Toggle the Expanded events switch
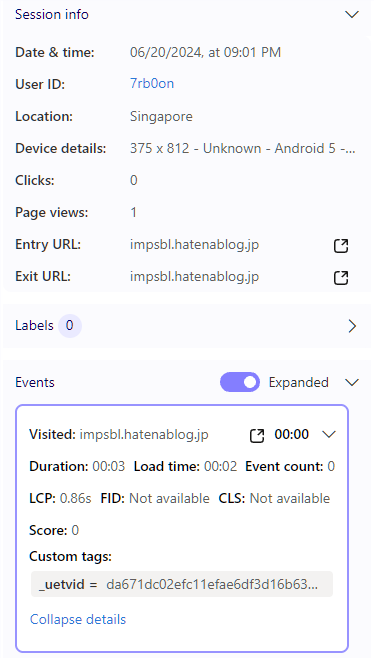The width and height of the screenshot is (374, 658). 240,382
